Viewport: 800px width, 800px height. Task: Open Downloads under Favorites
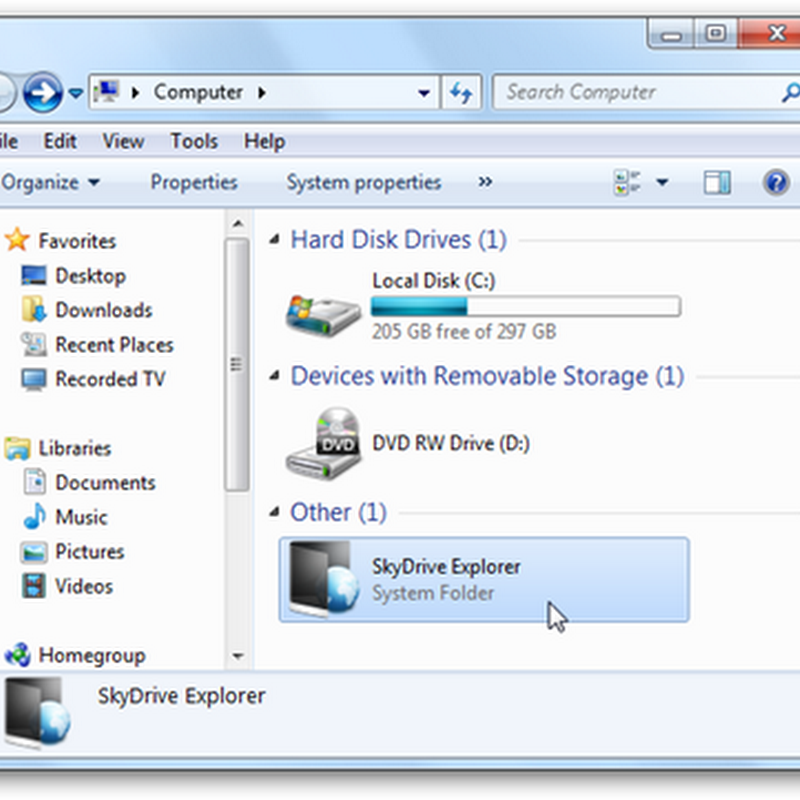[104, 310]
